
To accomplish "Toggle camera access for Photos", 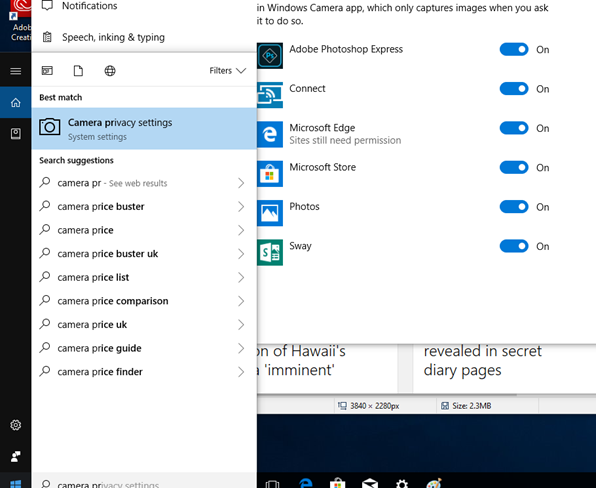I will [514, 207].
